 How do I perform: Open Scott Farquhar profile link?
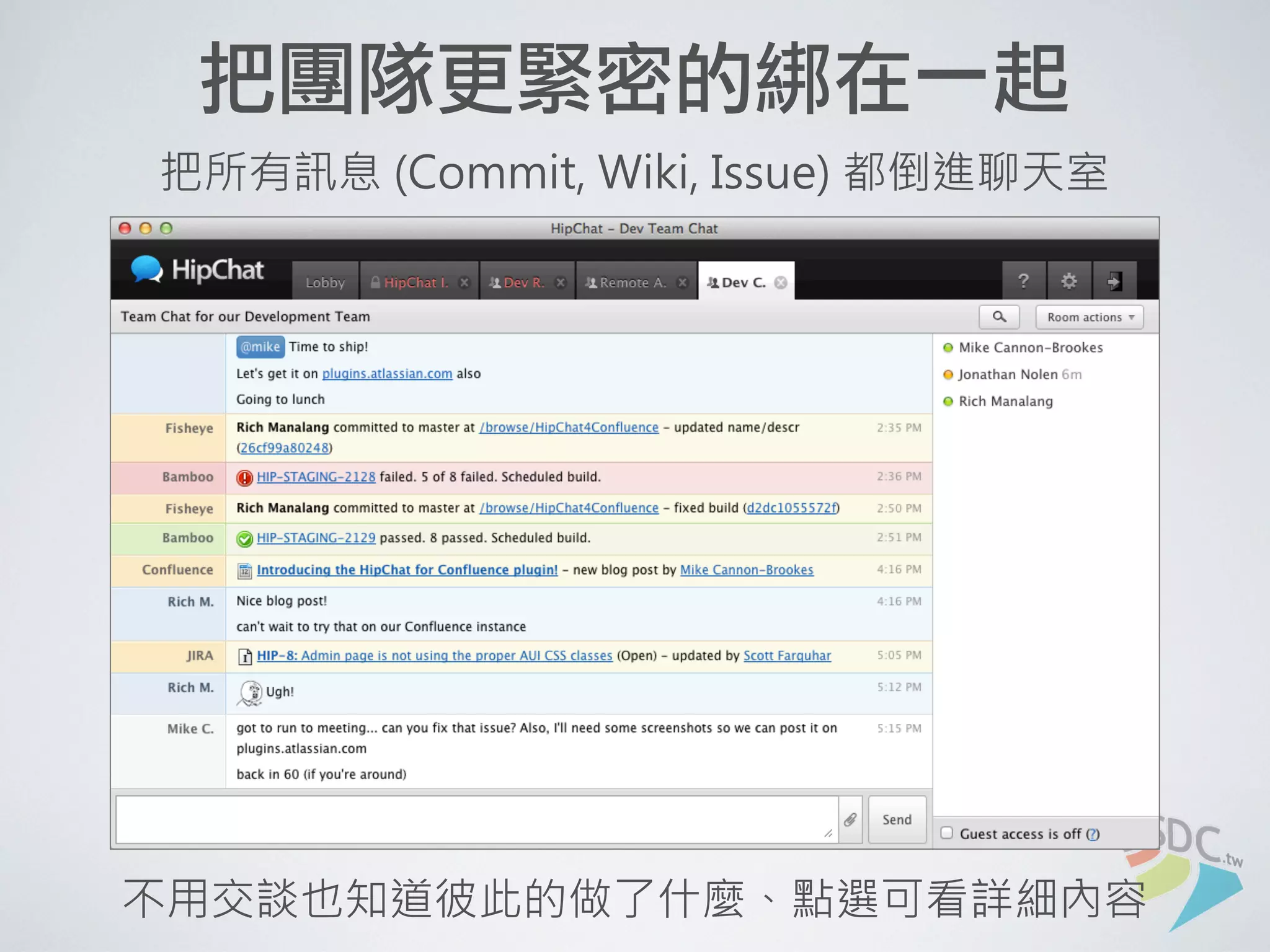tap(787, 655)
